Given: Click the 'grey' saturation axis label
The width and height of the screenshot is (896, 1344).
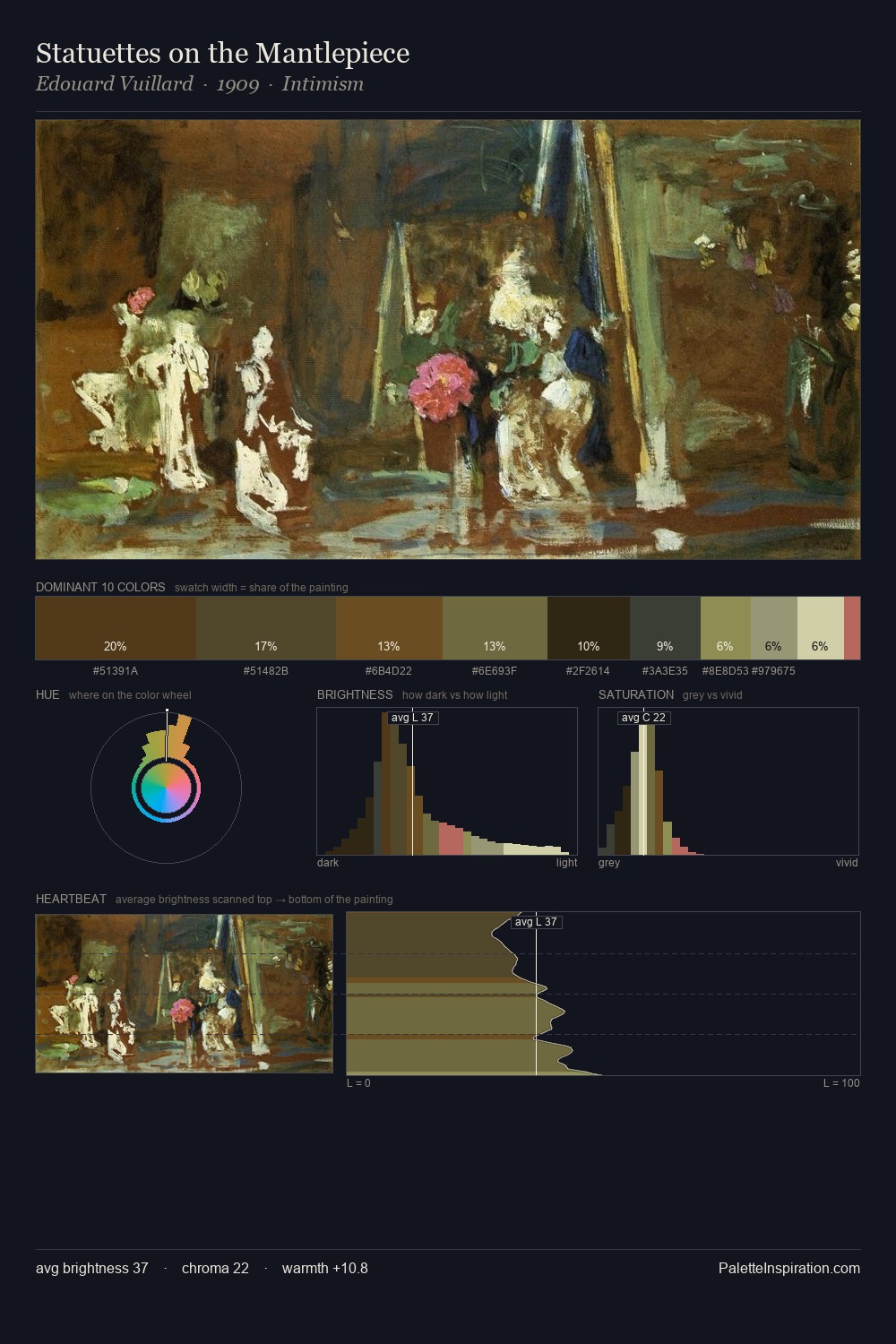Looking at the screenshot, I should coord(609,863).
